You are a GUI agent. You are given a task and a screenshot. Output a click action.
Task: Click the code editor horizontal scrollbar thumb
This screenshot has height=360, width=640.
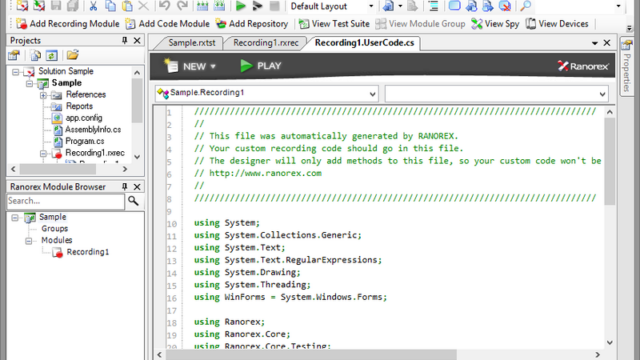coord(311,355)
